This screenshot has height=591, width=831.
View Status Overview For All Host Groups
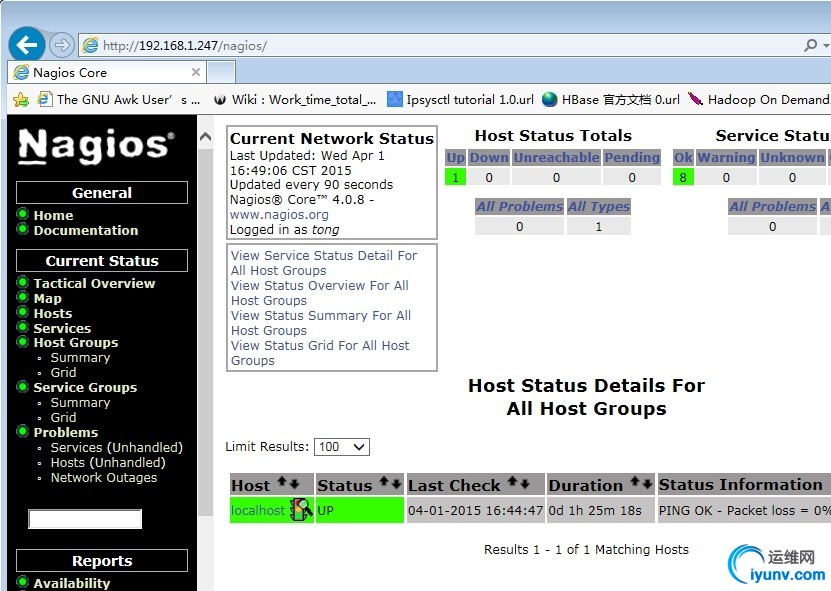[320, 293]
